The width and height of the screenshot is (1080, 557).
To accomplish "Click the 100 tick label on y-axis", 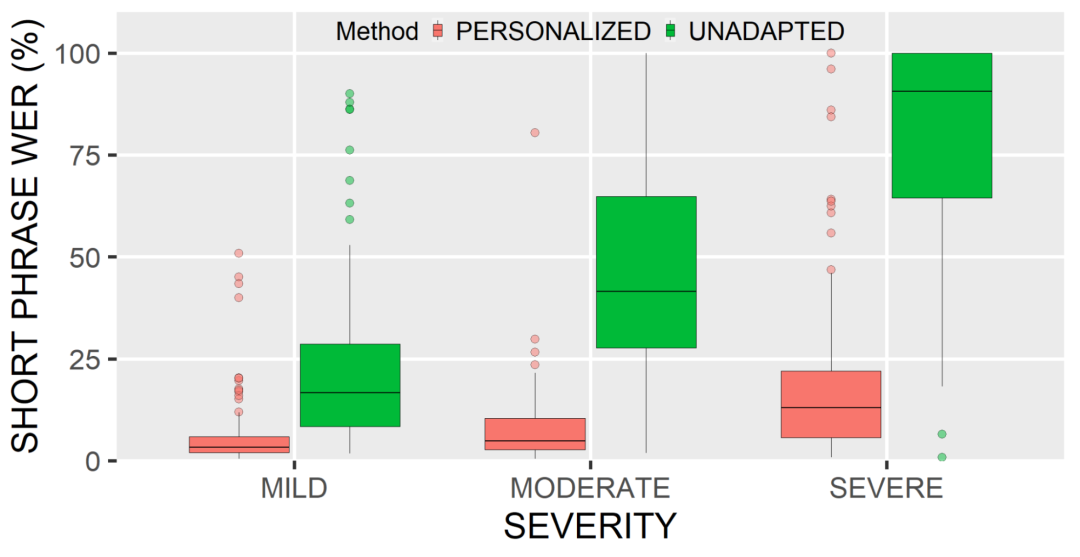I will [84, 53].
